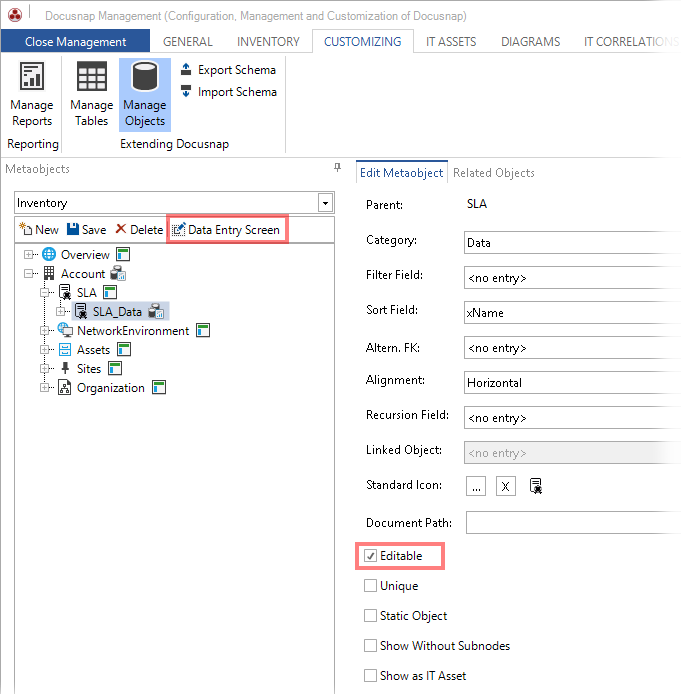The height and width of the screenshot is (694, 681).
Task: Click the Sort Field xName box
Action: coord(572,312)
